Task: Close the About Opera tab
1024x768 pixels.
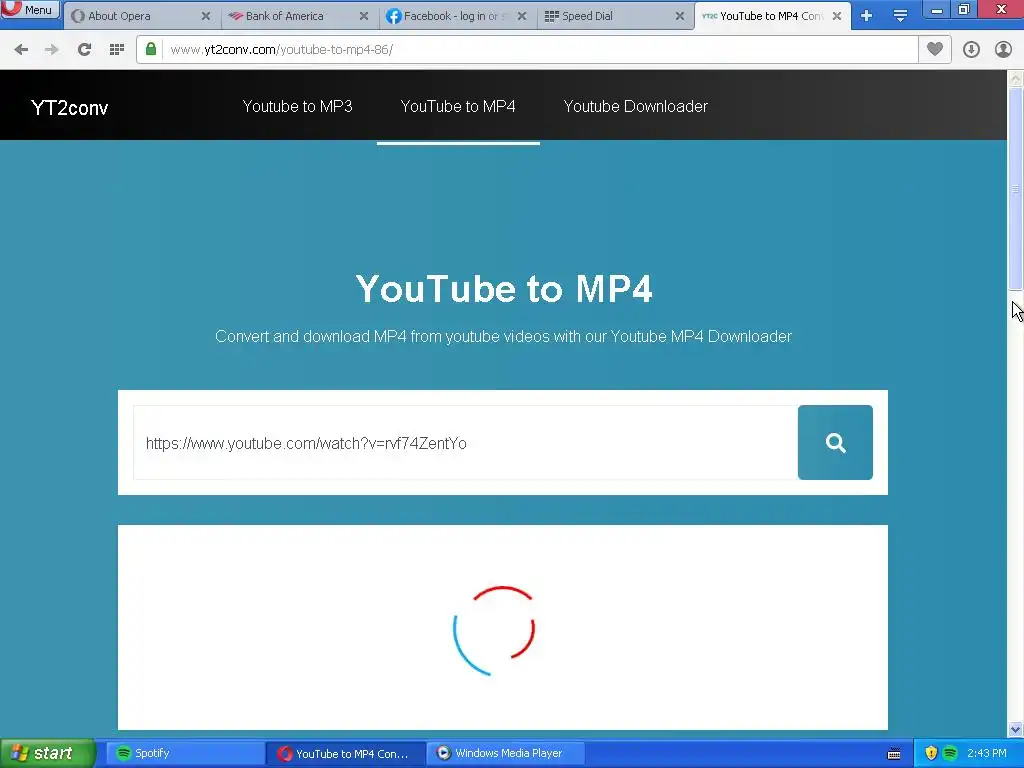Action: [206, 16]
